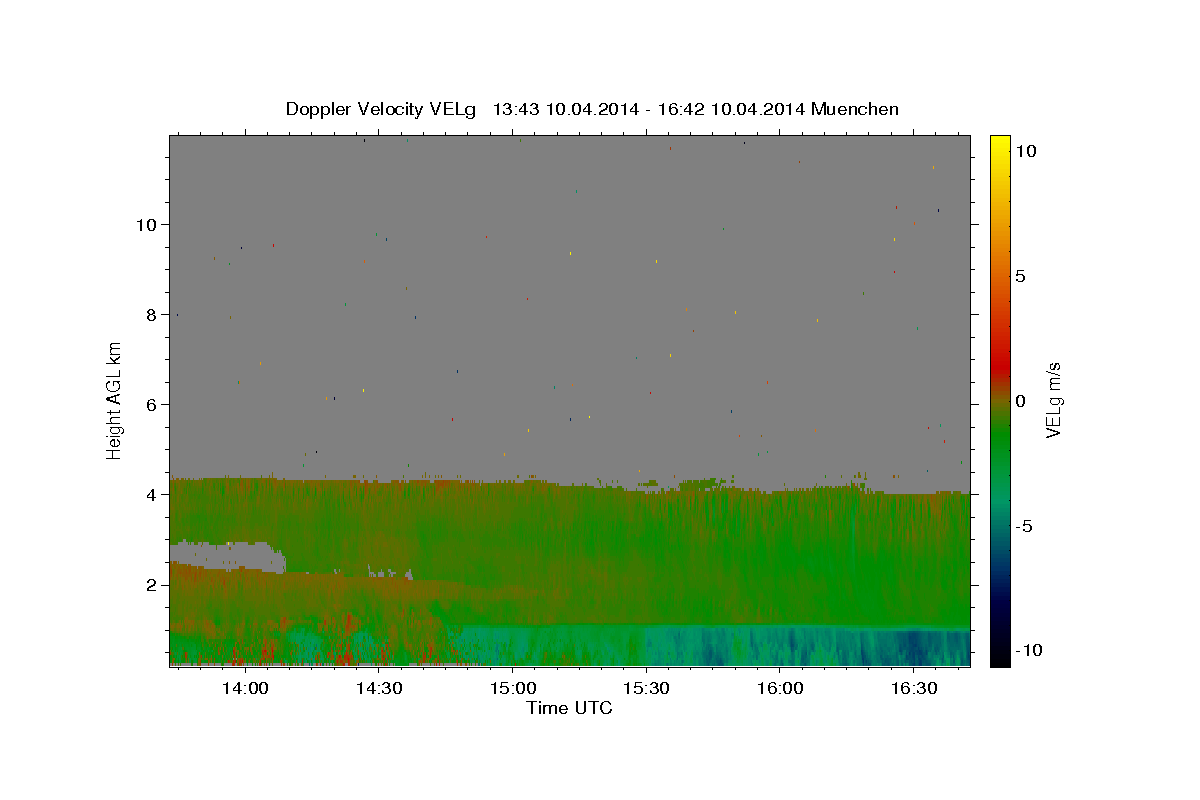1200x800 pixels.
Task: Click the colorbar value 0 label
Action: point(1020,401)
